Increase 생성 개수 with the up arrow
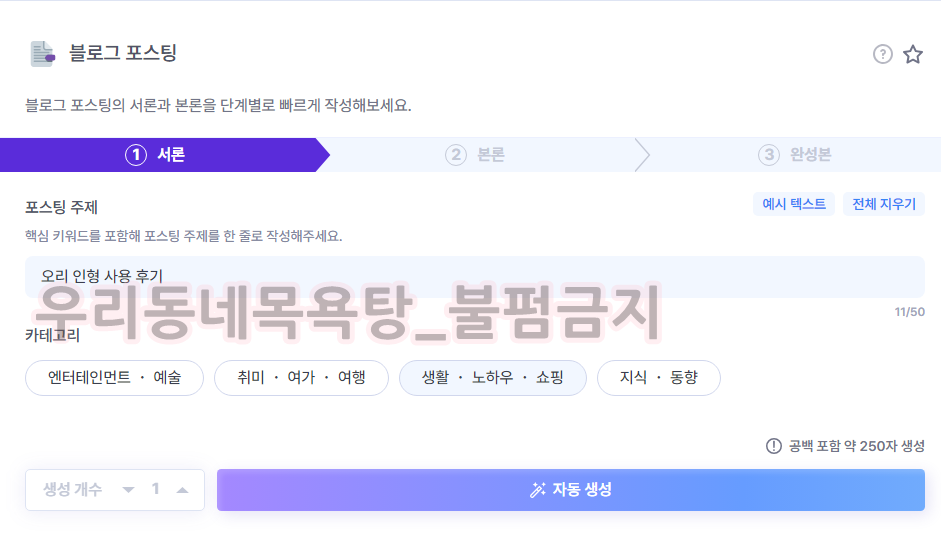 click(182, 490)
